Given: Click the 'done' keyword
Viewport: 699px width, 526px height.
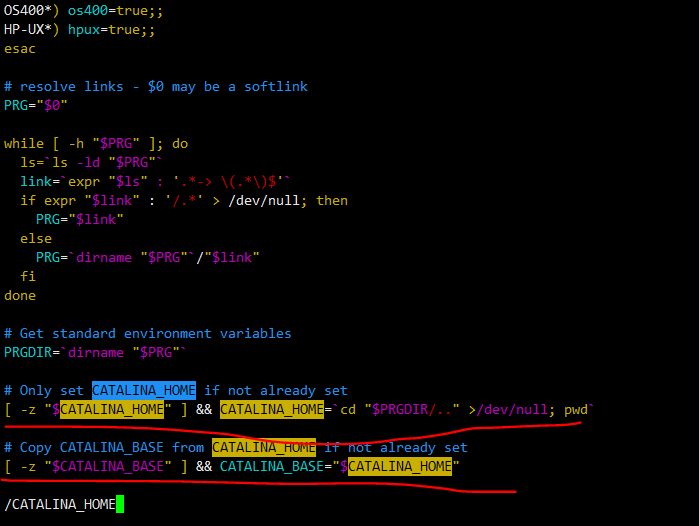Looking at the screenshot, I should 20,296.
